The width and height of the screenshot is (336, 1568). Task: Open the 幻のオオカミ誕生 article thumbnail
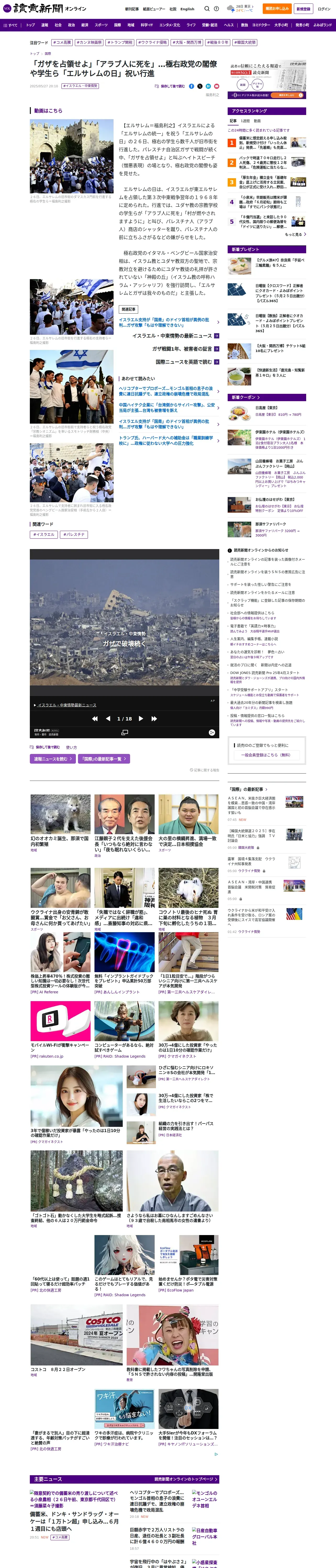[60, 814]
